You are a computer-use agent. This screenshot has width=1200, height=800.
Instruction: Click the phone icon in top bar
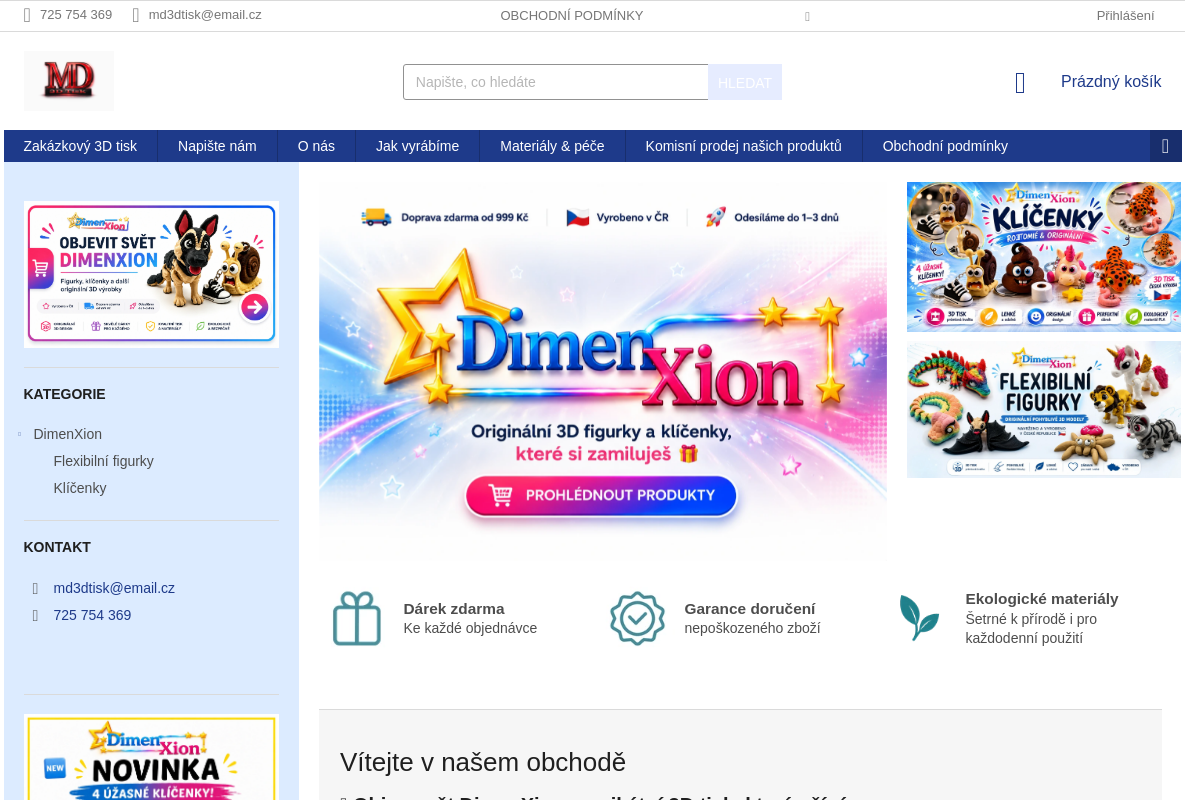pyautogui.click(x=27, y=15)
